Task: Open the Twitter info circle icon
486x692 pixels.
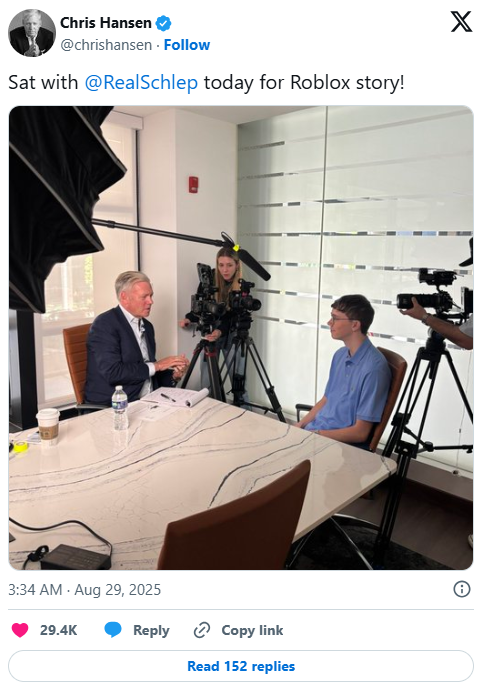Action: [x=462, y=589]
